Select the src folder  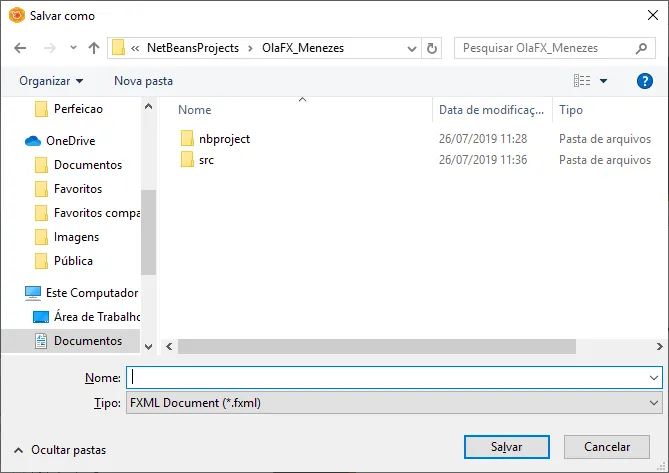pos(206,160)
